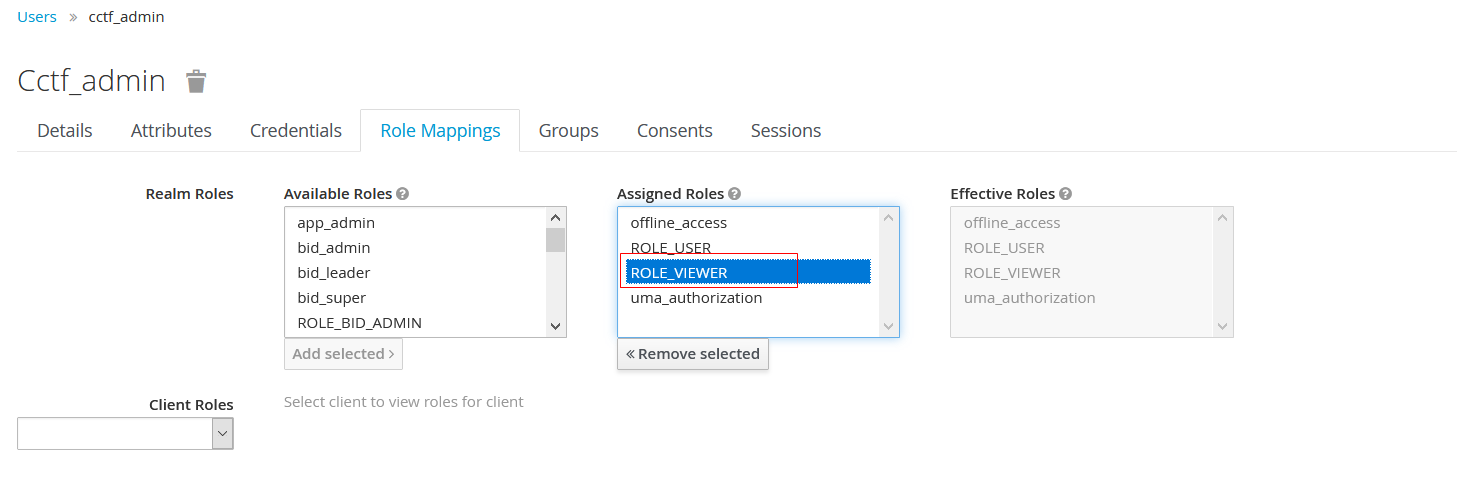Screen dimensions: 1457x480
Task: Open the Attributes tab
Action: click(171, 131)
